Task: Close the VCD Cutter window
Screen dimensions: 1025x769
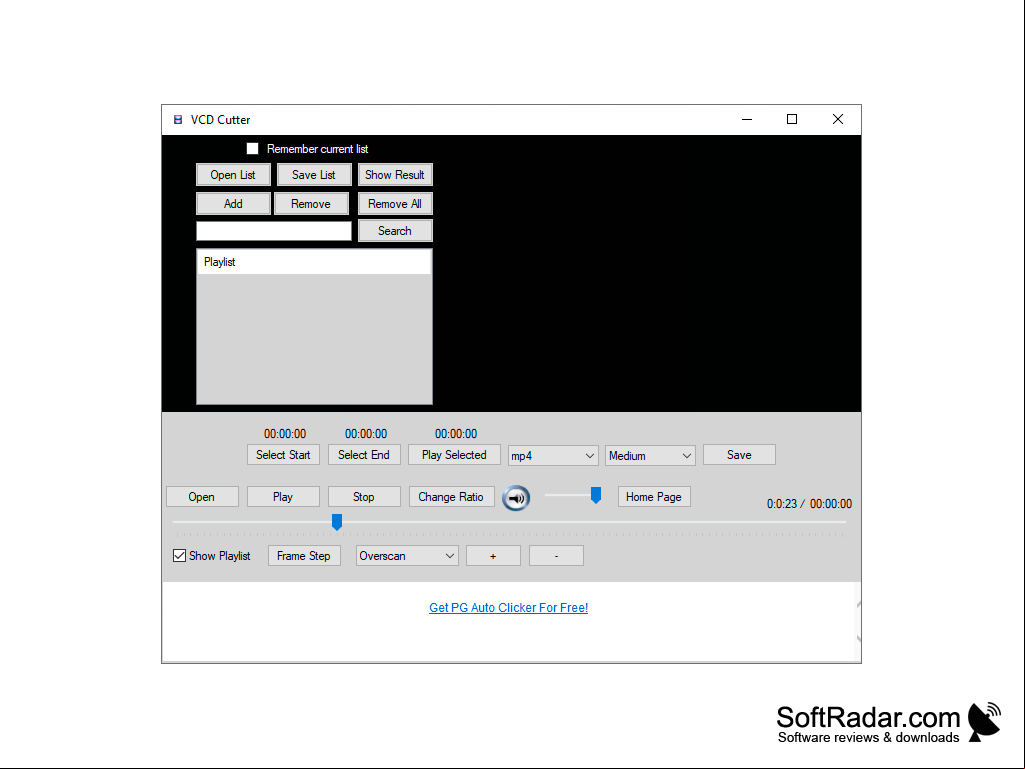Action: [837, 119]
